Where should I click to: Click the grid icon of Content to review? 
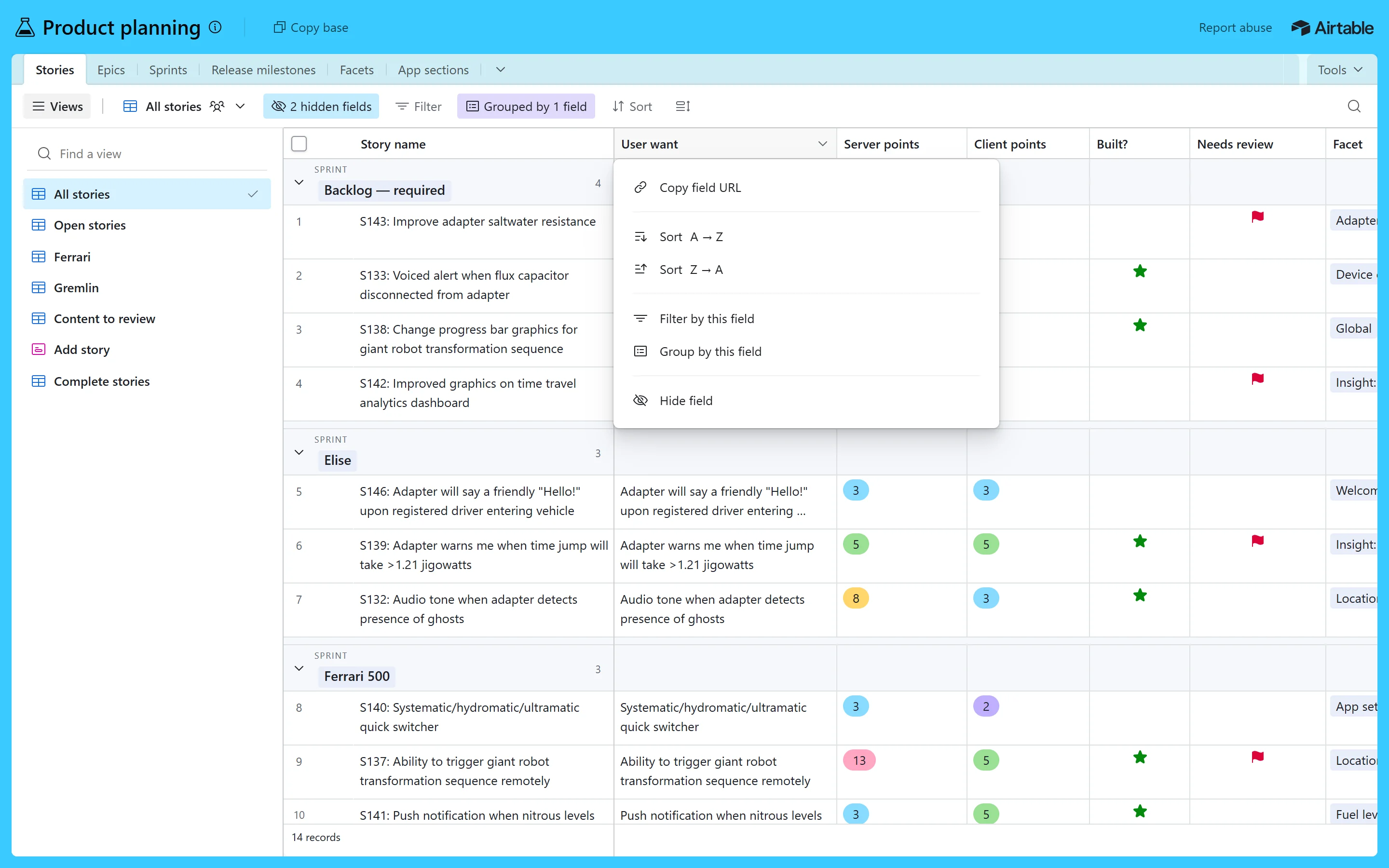pos(39,319)
